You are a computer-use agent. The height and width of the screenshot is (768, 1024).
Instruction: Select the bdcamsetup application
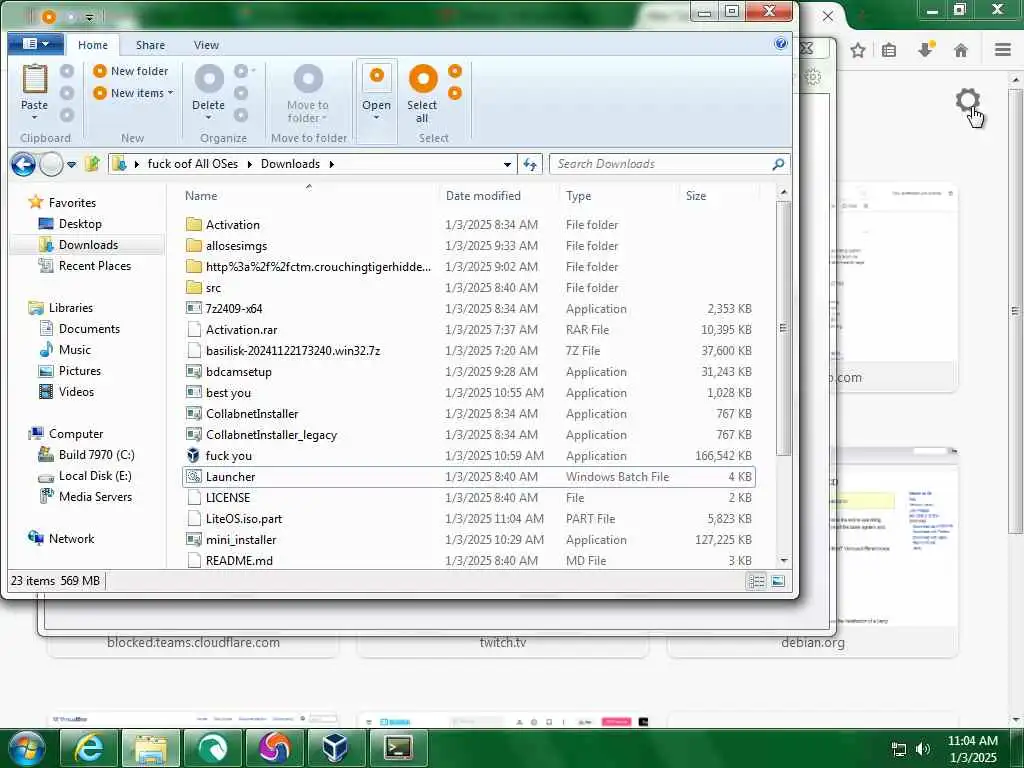pyautogui.click(x=238, y=372)
